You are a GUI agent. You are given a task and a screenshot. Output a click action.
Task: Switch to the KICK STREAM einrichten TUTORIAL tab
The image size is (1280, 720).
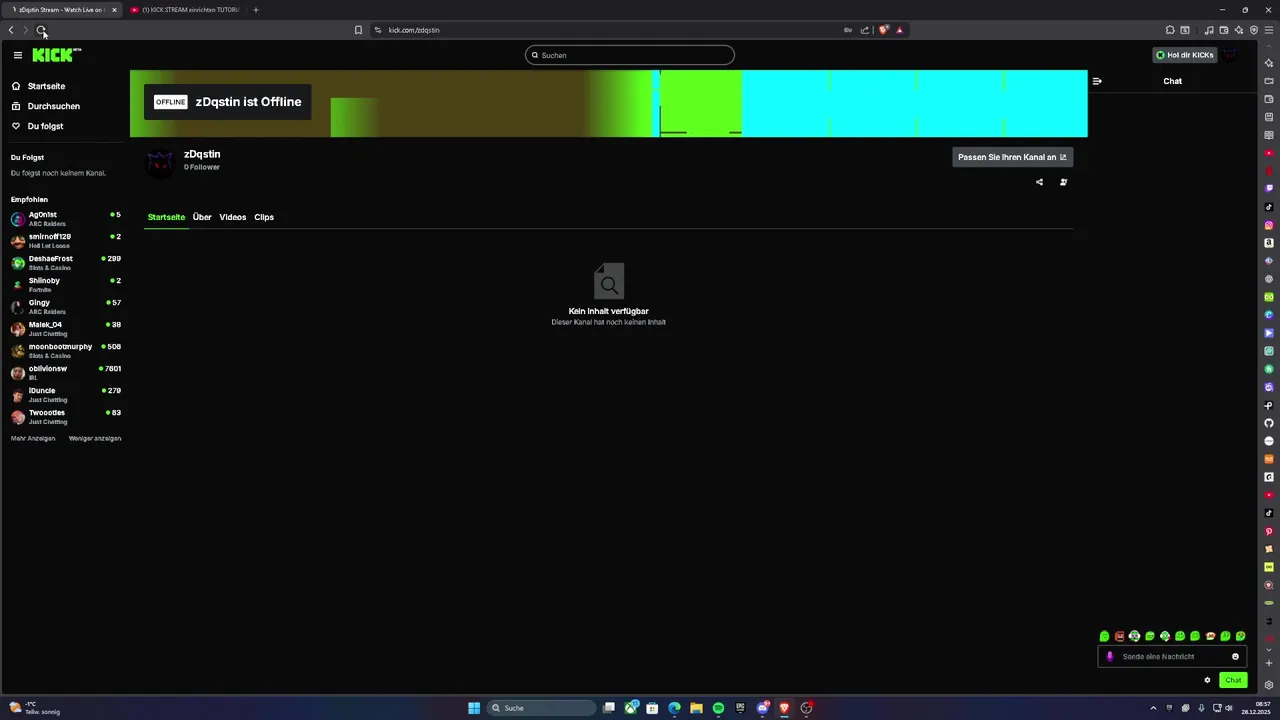185,10
